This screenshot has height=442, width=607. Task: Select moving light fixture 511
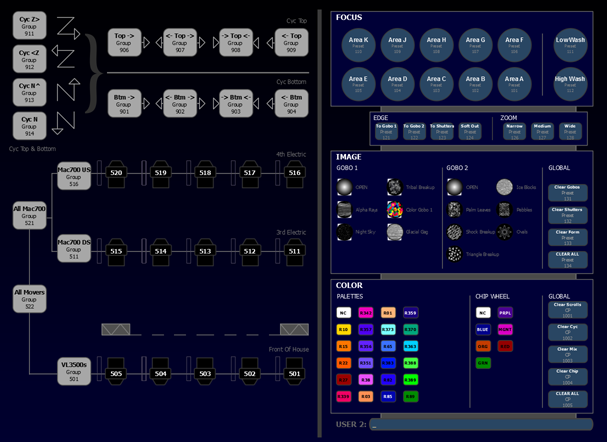[294, 251]
